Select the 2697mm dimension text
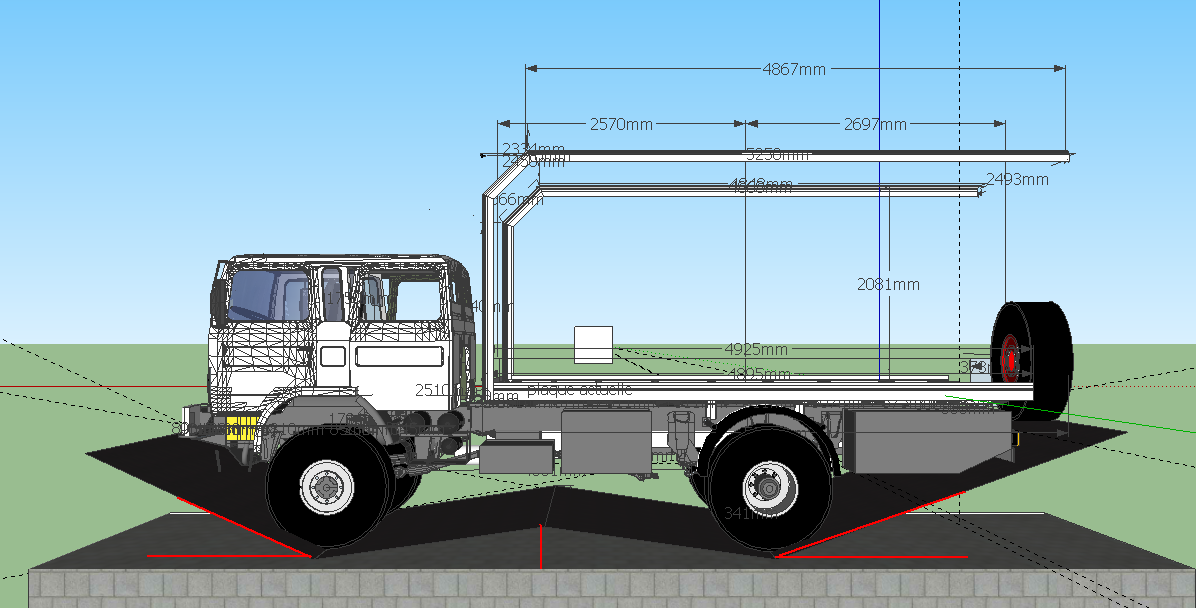Viewport: 1196px width, 608px height. tap(875, 125)
